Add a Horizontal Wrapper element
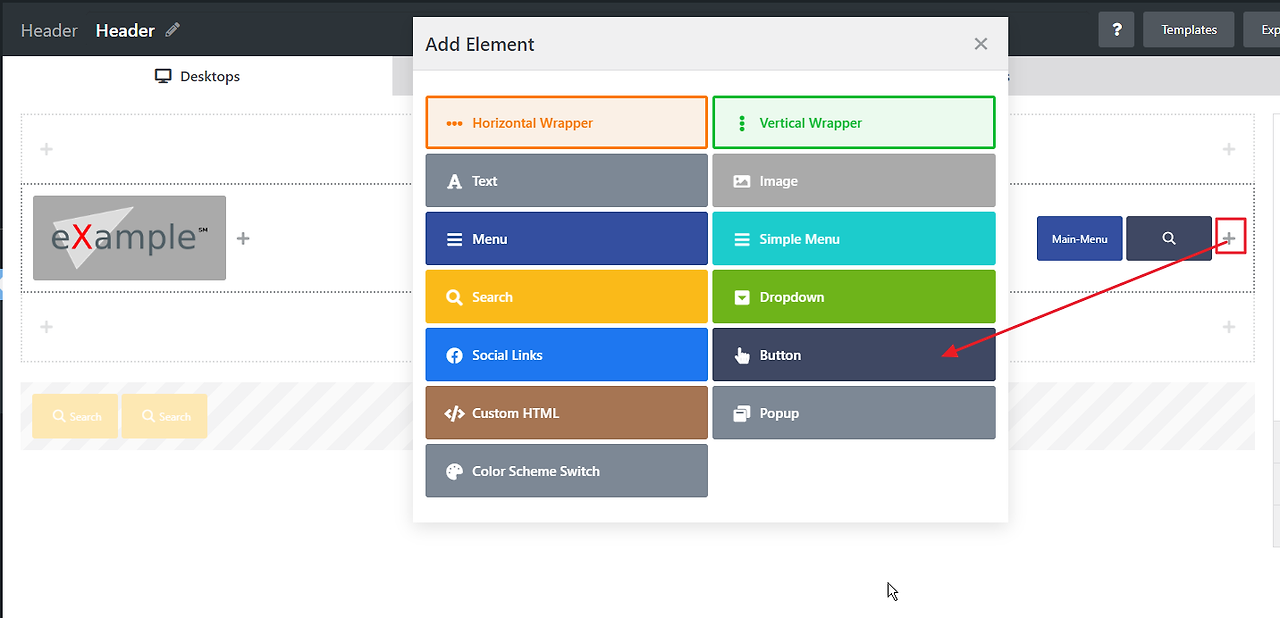Viewport: 1280px width, 618px height. point(566,123)
